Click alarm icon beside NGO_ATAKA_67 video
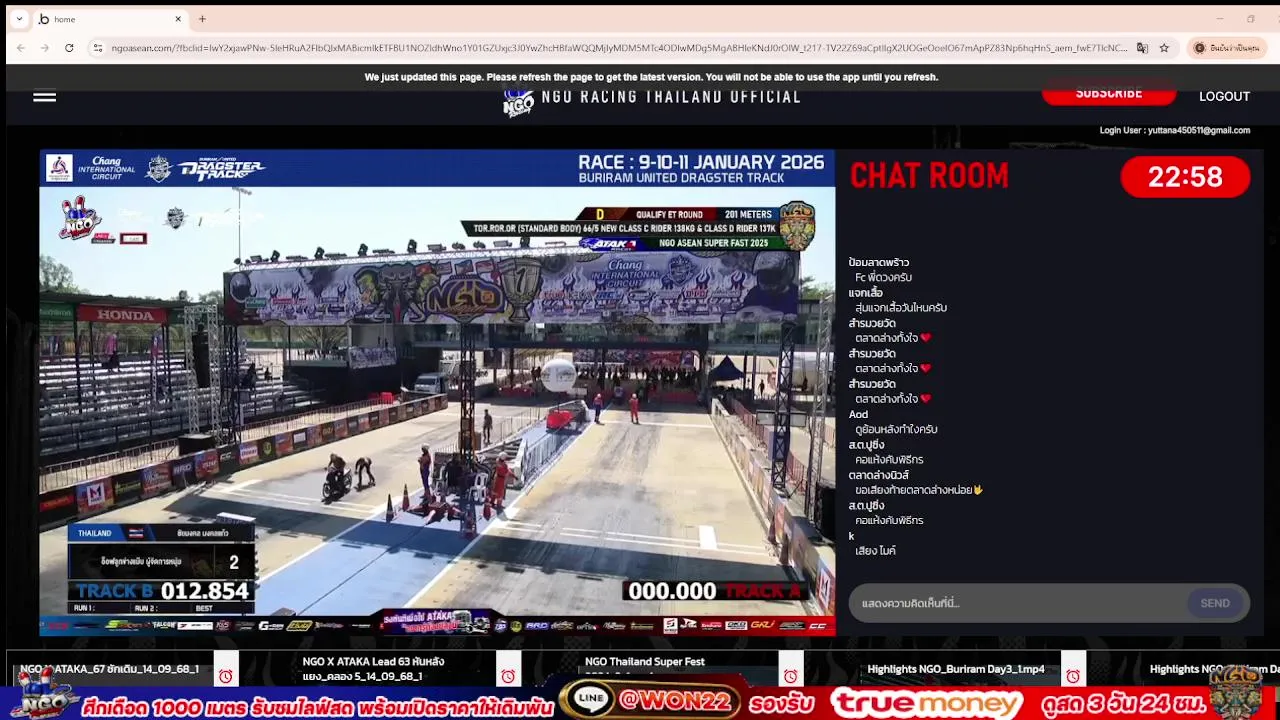Screen dimensions: 1280x720 pyautogui.click(x=225, y=676)
